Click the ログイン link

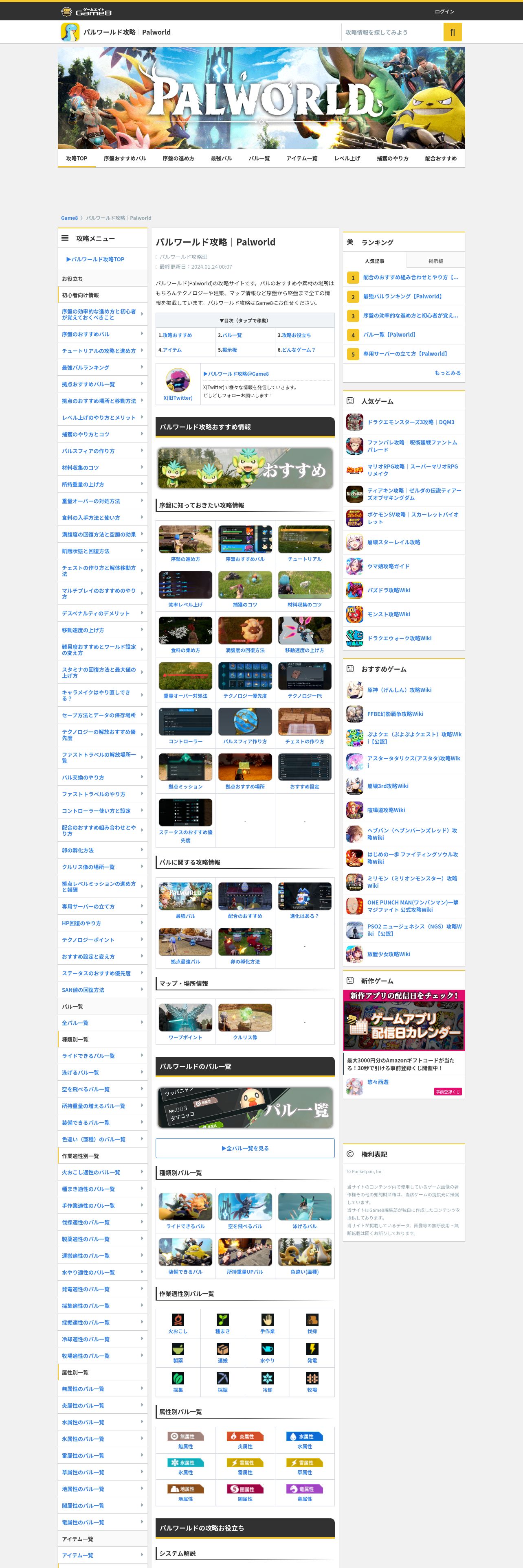444,11
